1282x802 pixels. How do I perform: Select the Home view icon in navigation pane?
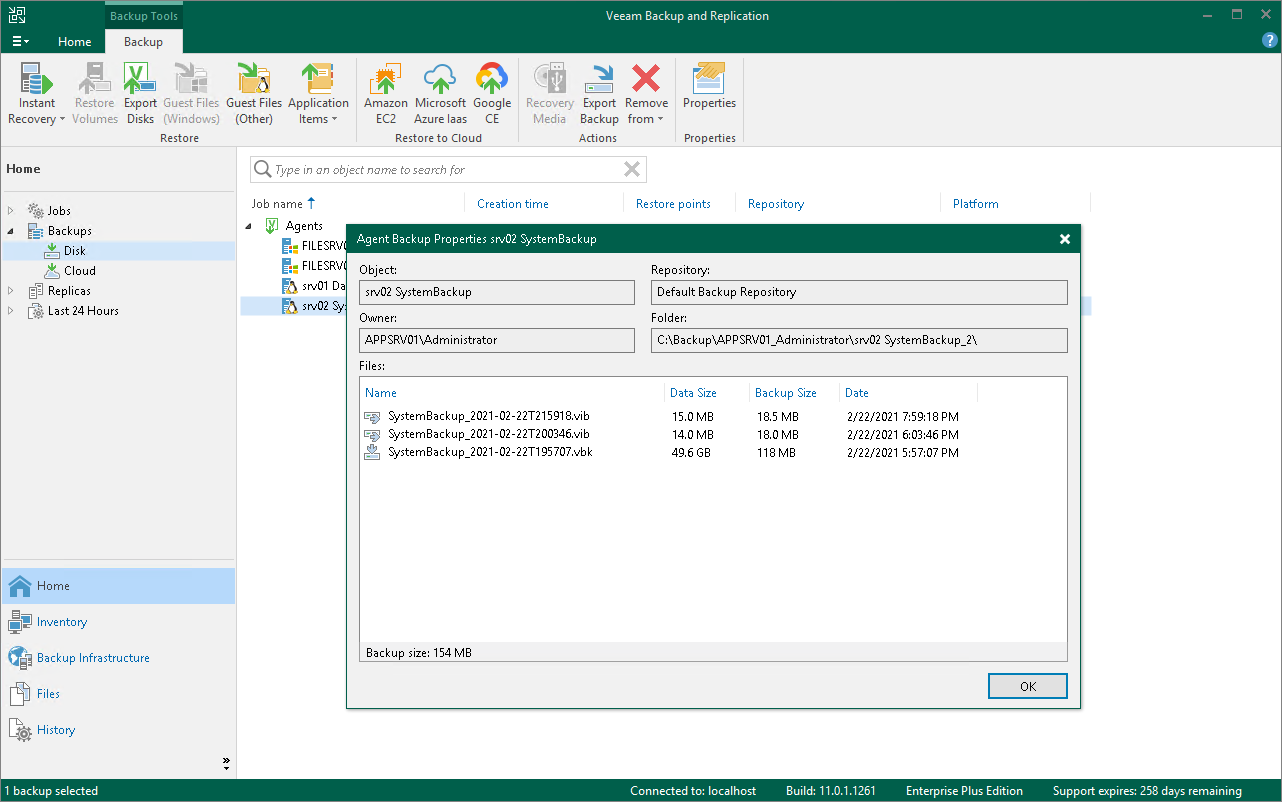pyautogui.click(x=20, y=586)
